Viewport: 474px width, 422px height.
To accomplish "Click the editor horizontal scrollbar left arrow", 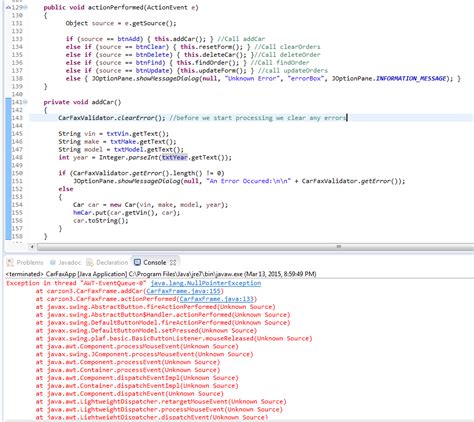I will tap(32, 247).
